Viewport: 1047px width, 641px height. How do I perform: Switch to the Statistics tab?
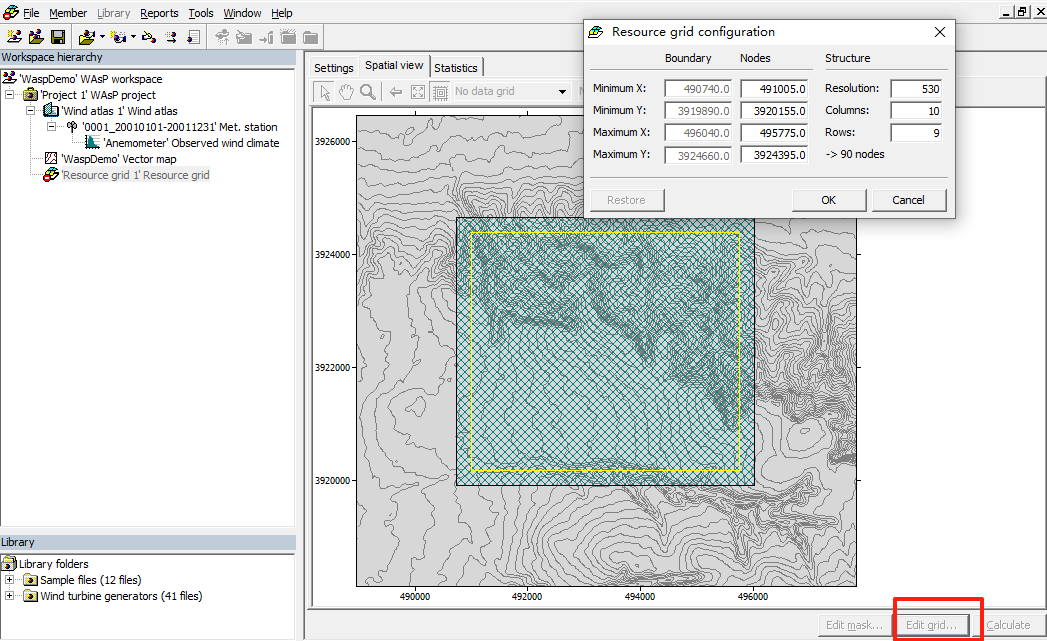point(455,68)
